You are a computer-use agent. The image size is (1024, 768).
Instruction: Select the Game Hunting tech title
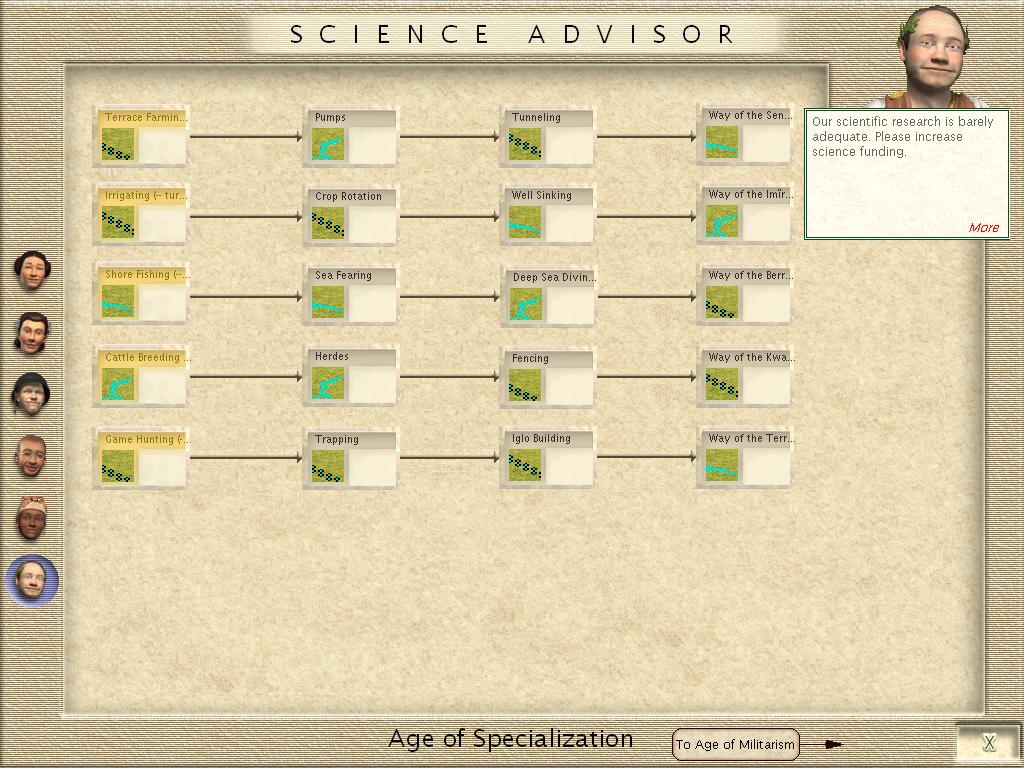[x=147, y=440]
